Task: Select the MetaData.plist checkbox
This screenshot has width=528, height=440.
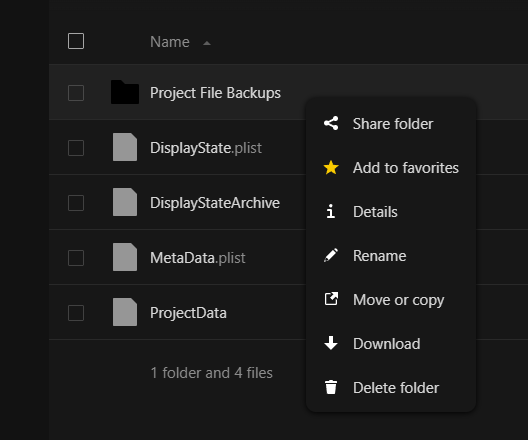Action: pyautogui.click(x=76, y=258)
